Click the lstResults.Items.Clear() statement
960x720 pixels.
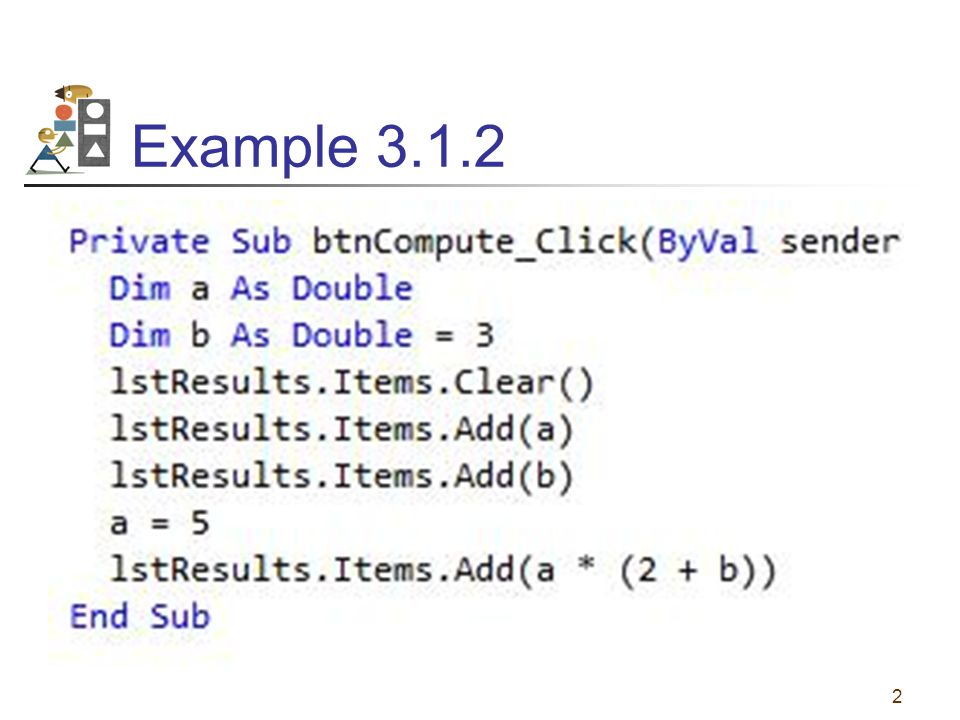coord(351,383)
